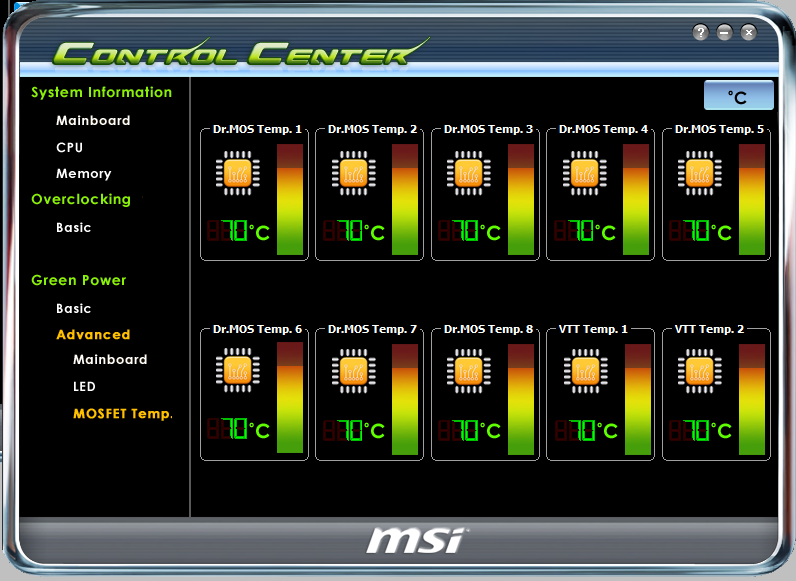
Task: Select Mainboard under System Information
Action: 93,120
